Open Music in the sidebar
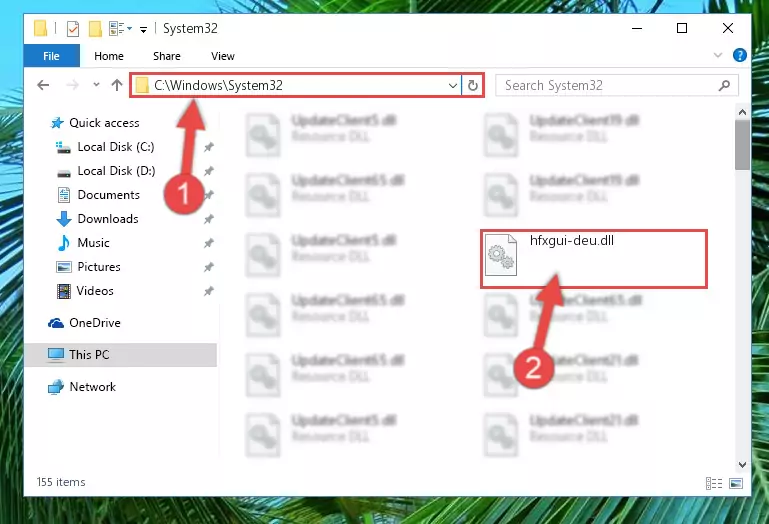 [93, 243]
